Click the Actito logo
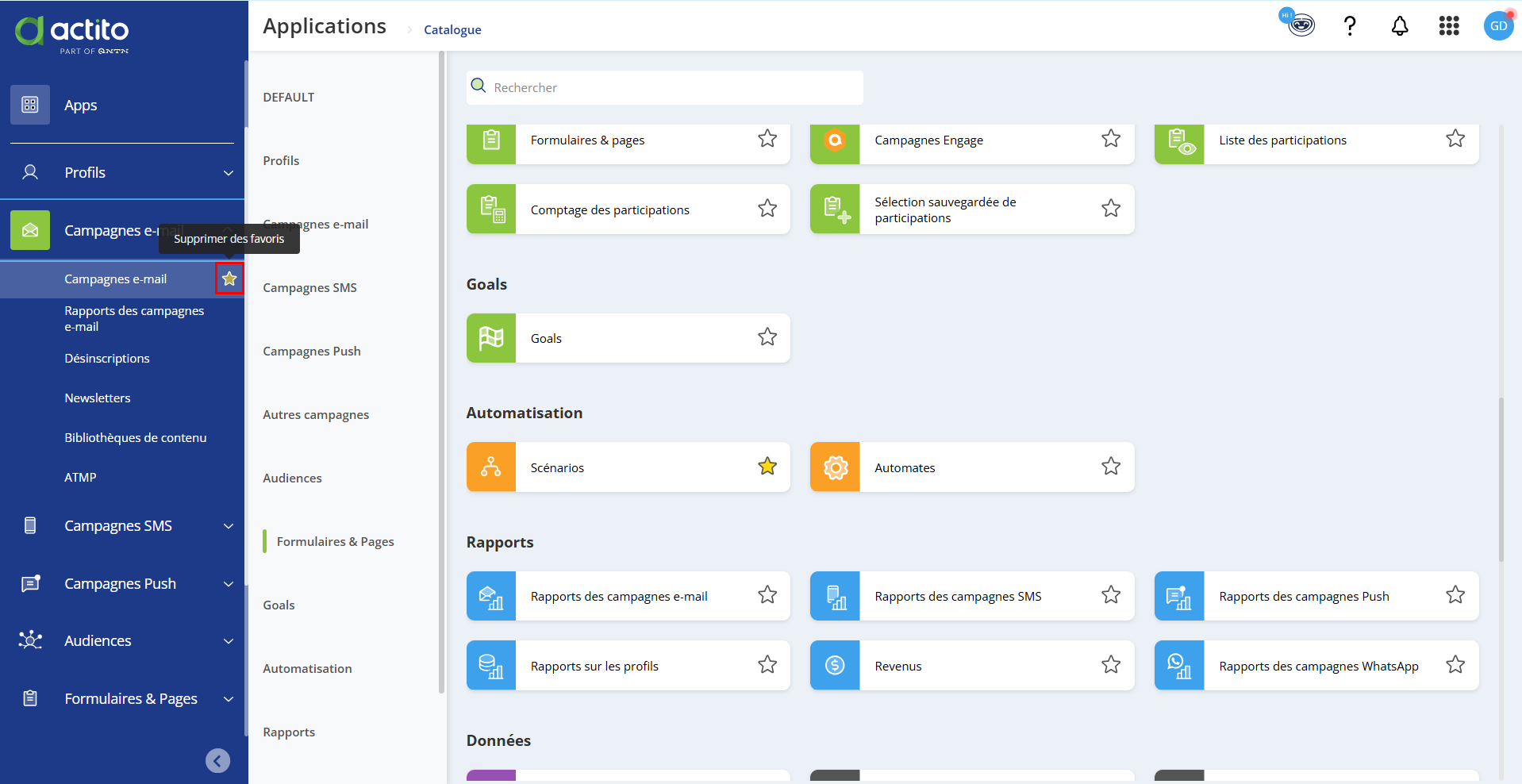The height and width of the screenshot is (784, 1522). point(71,34)
